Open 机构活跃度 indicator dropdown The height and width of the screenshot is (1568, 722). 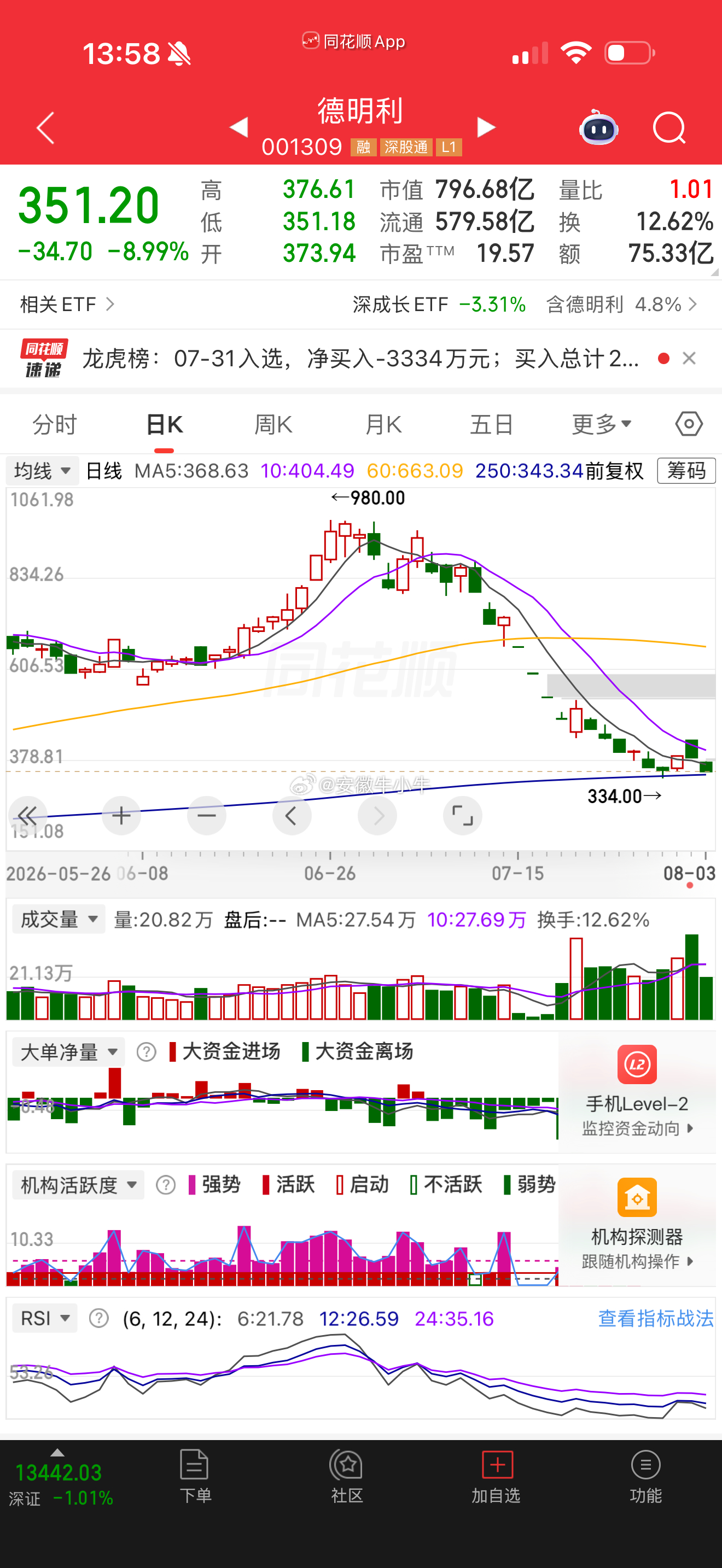pos(79,1185)
